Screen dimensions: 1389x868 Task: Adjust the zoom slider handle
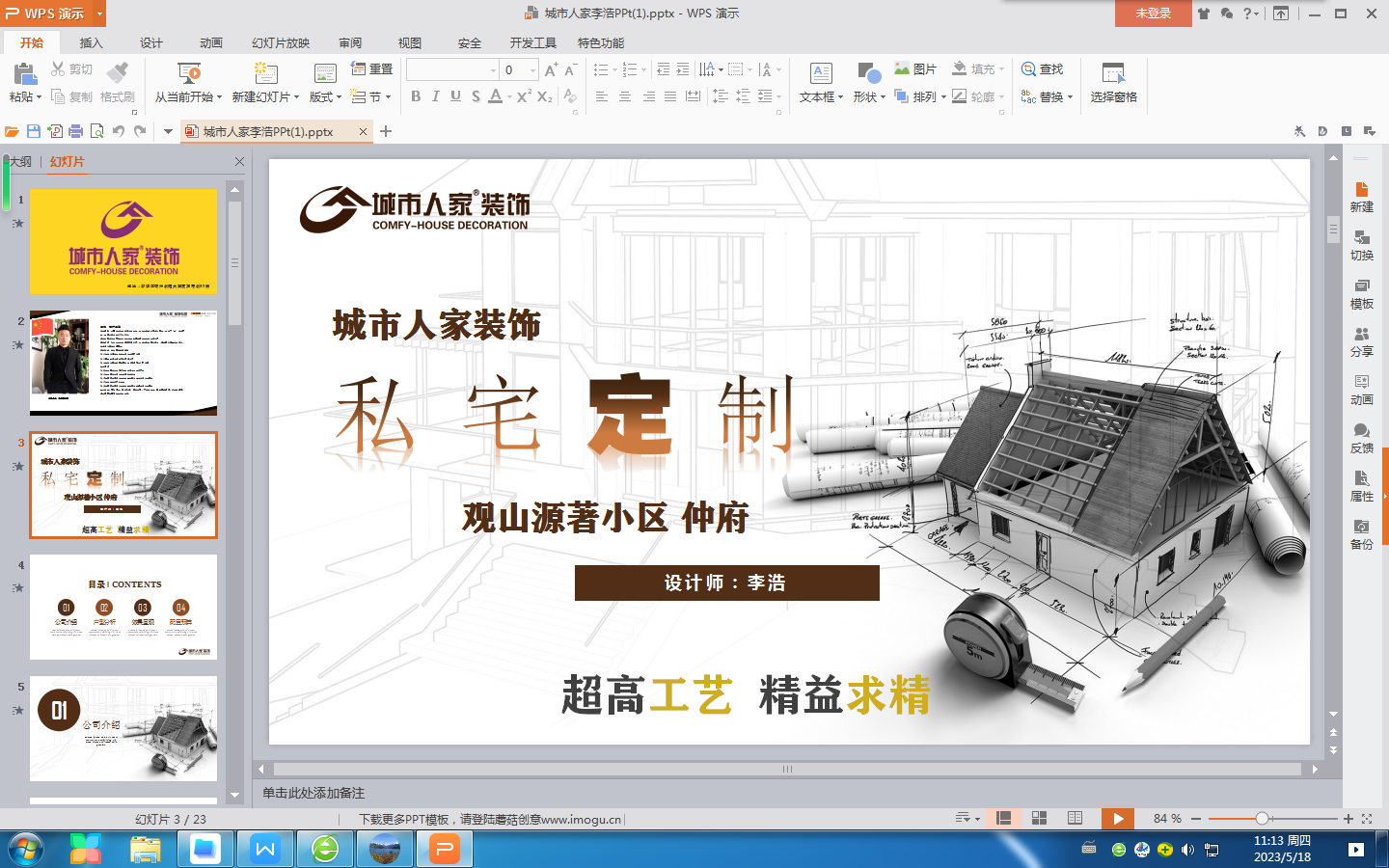coord(1262,818)
